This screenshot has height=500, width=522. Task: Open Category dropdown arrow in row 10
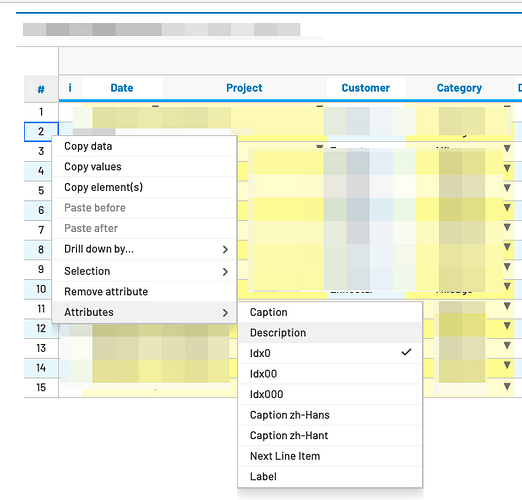coord(507,286)
